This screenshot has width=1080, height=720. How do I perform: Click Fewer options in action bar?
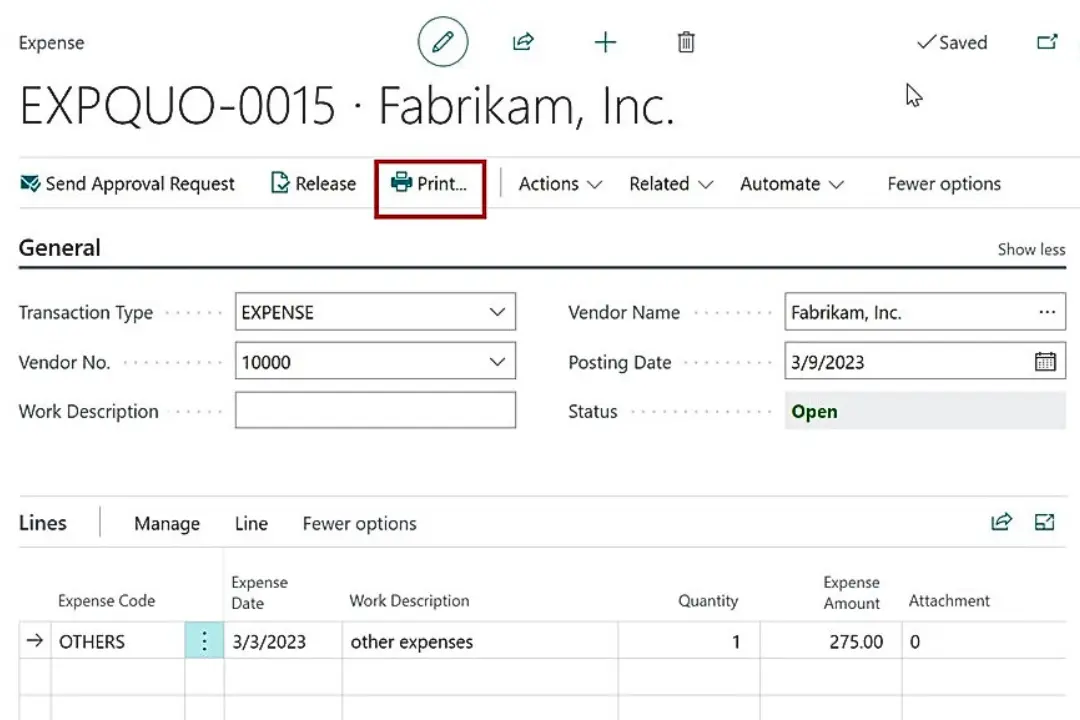tap(944, 184)
